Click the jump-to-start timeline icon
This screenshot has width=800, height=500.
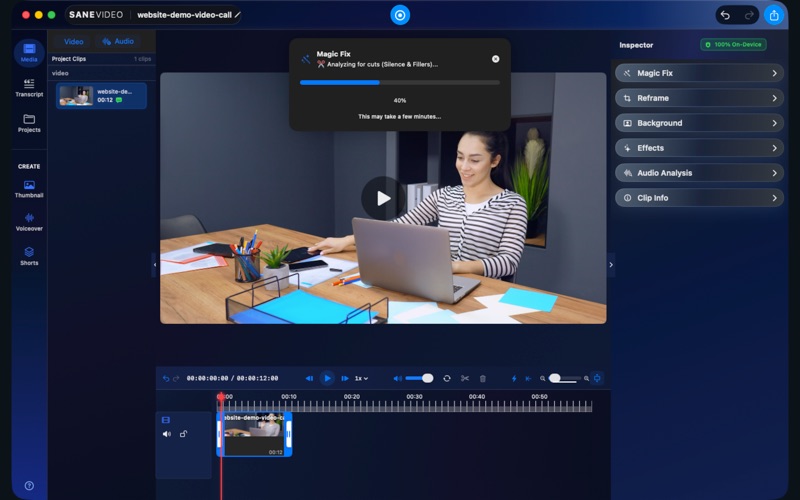coord(529,378)
